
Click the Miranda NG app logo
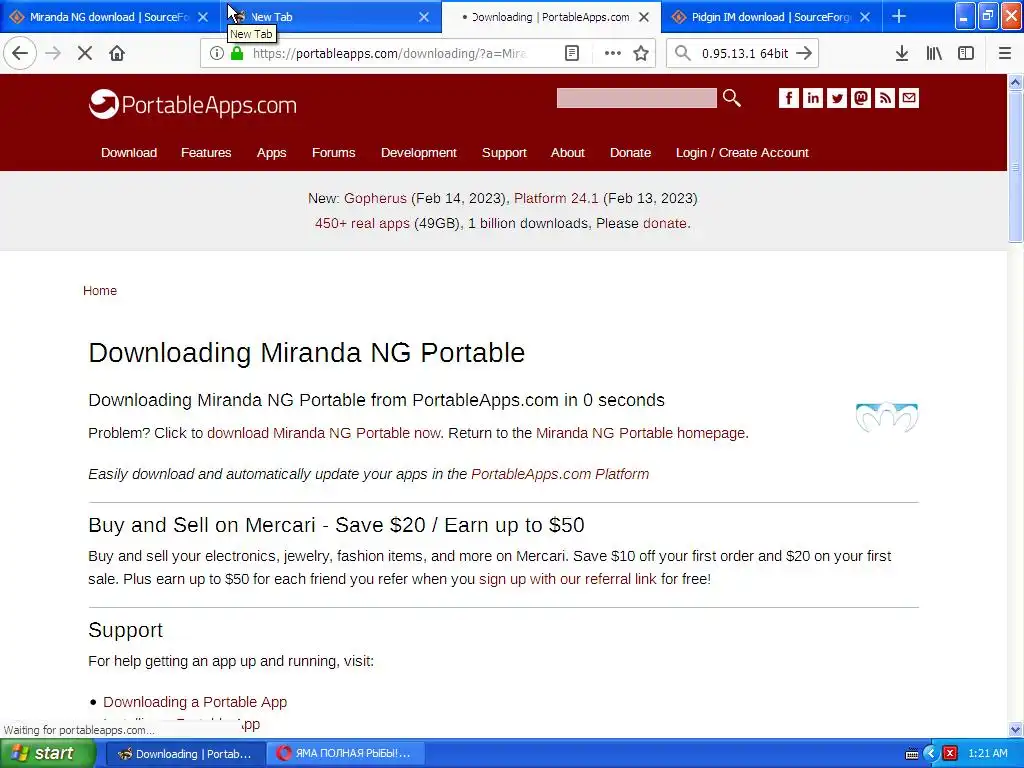pyautogui.click(x=887, y=417)
